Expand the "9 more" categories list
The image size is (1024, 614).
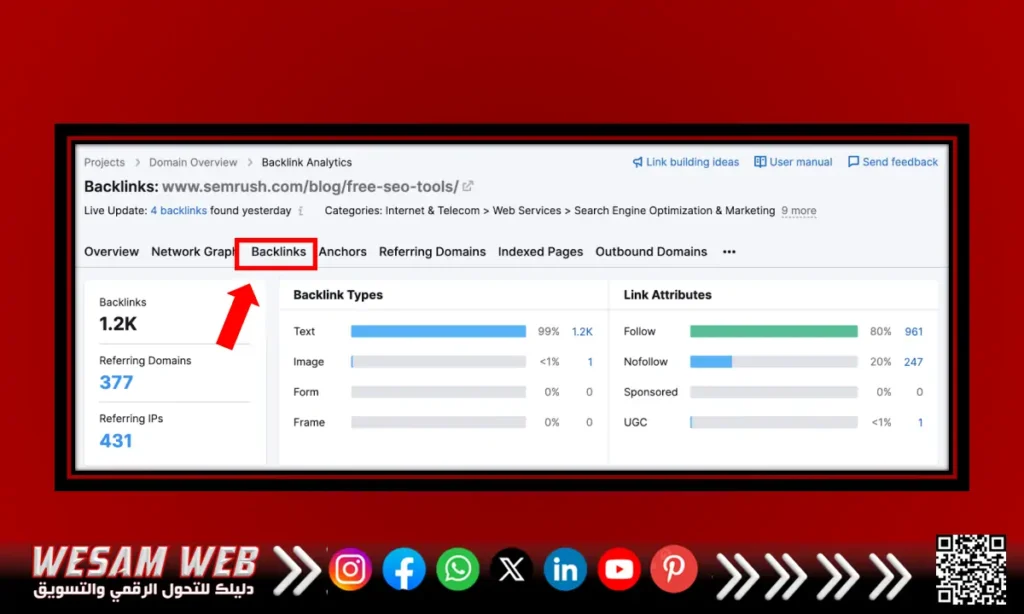(798, 211)
